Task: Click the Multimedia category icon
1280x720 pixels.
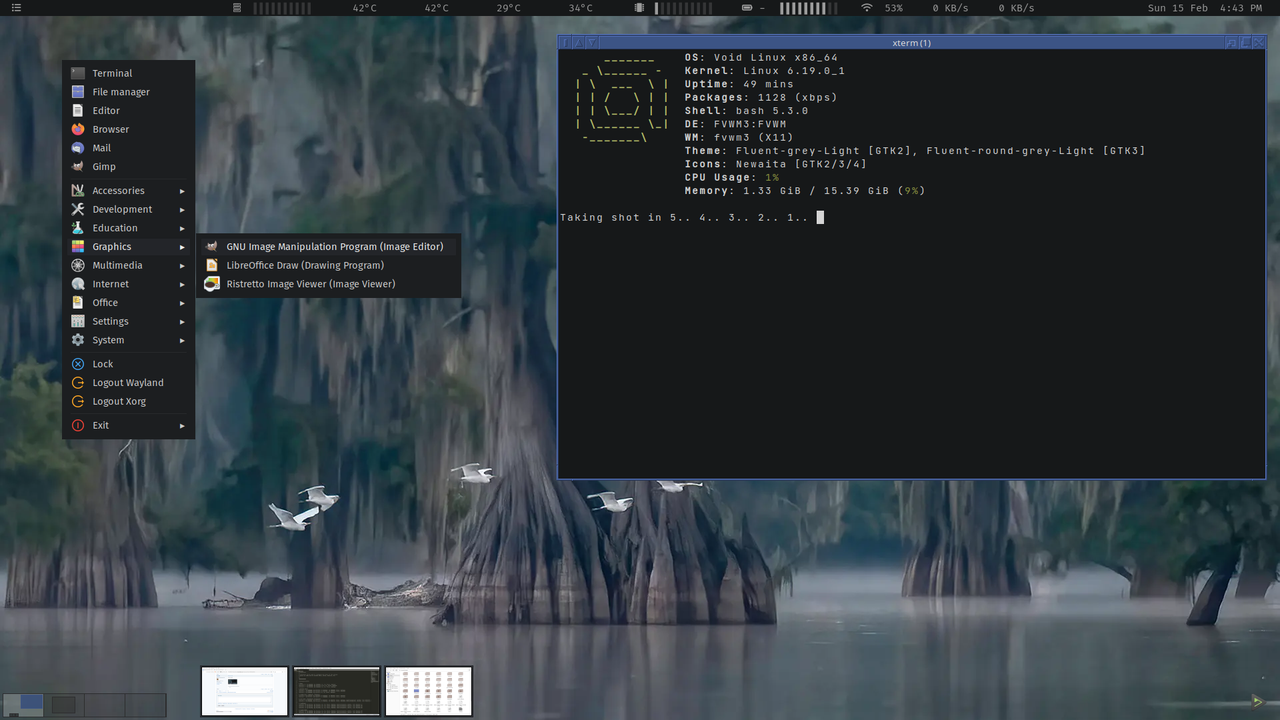Action: click(x=78, y=265)
